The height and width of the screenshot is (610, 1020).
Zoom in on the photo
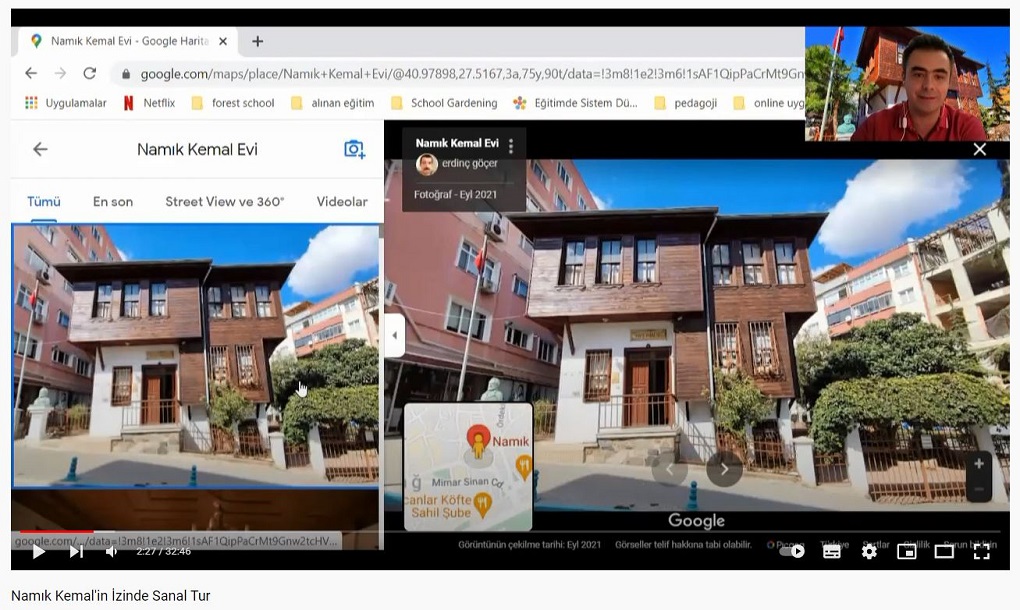pyautogui.click(x=979, y=464)
